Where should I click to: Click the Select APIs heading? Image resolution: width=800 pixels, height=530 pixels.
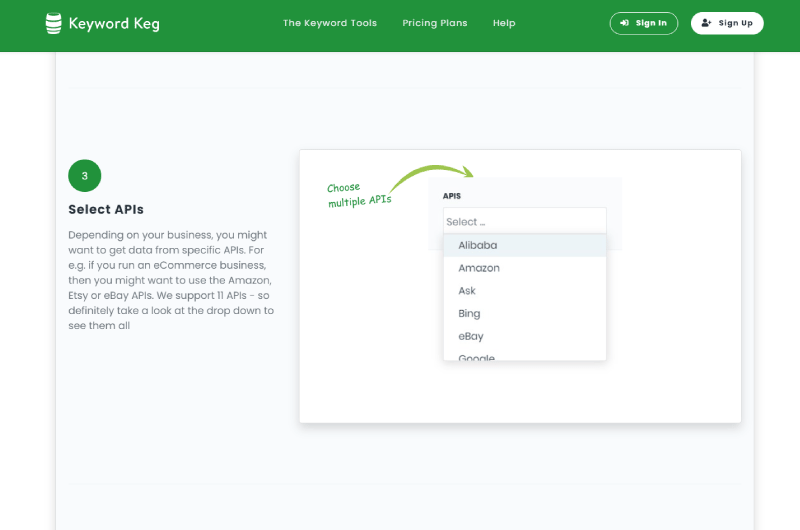pos(106,210)
